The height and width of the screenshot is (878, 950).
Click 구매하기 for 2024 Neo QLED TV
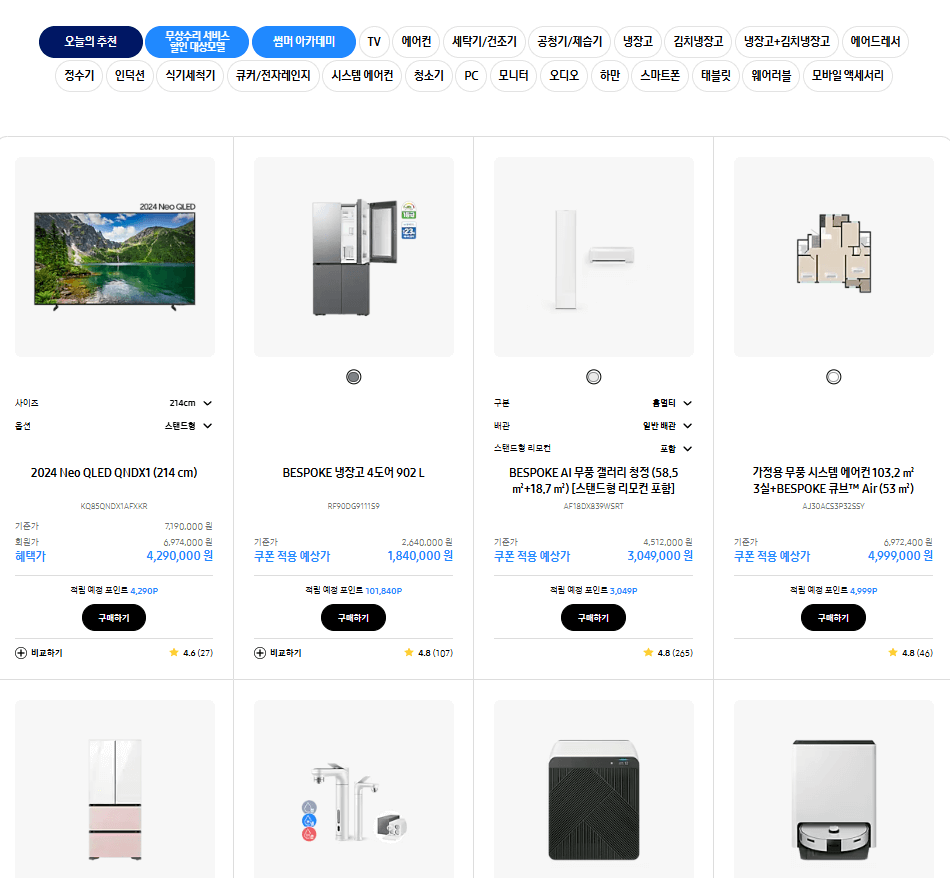tap(114, 618)
